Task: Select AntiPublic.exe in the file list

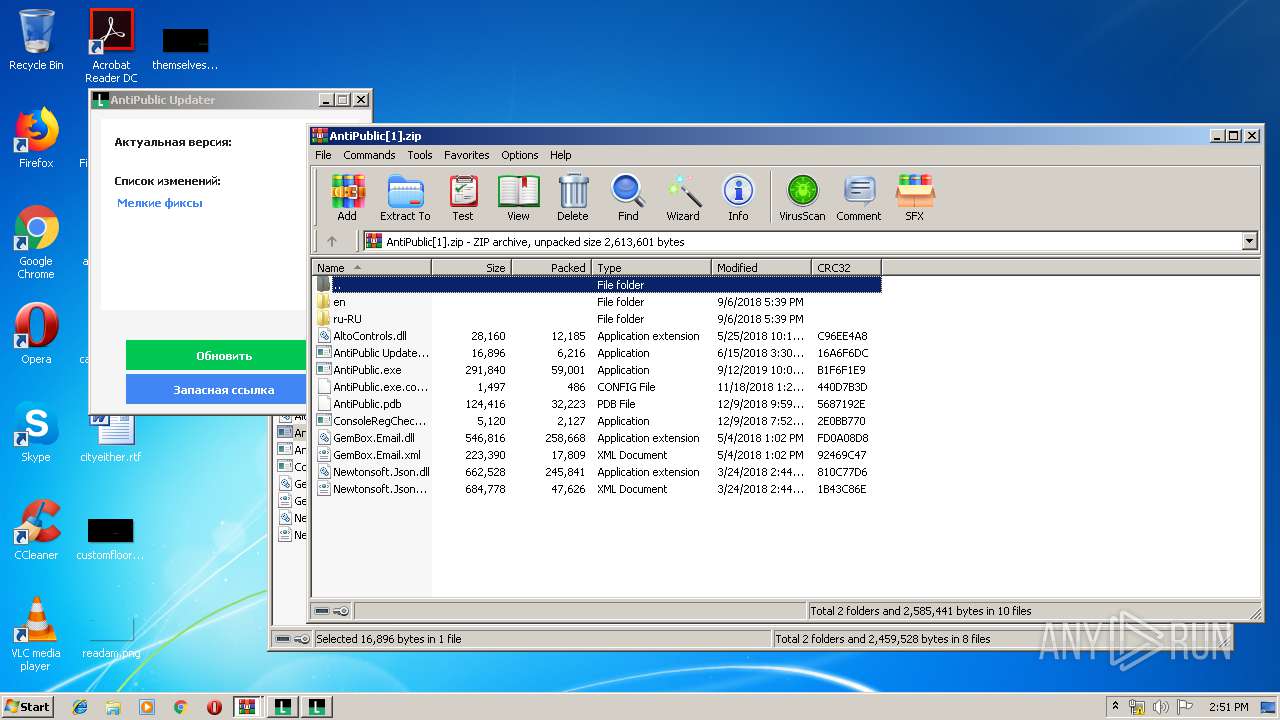Action: [x=597, y=370]
